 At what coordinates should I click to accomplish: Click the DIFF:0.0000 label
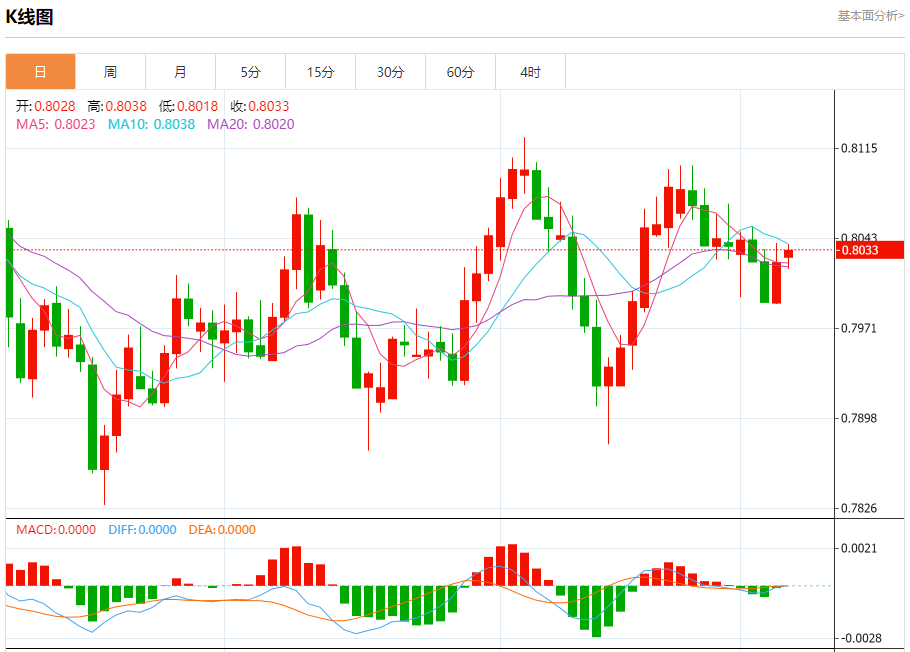pos(142,529)
